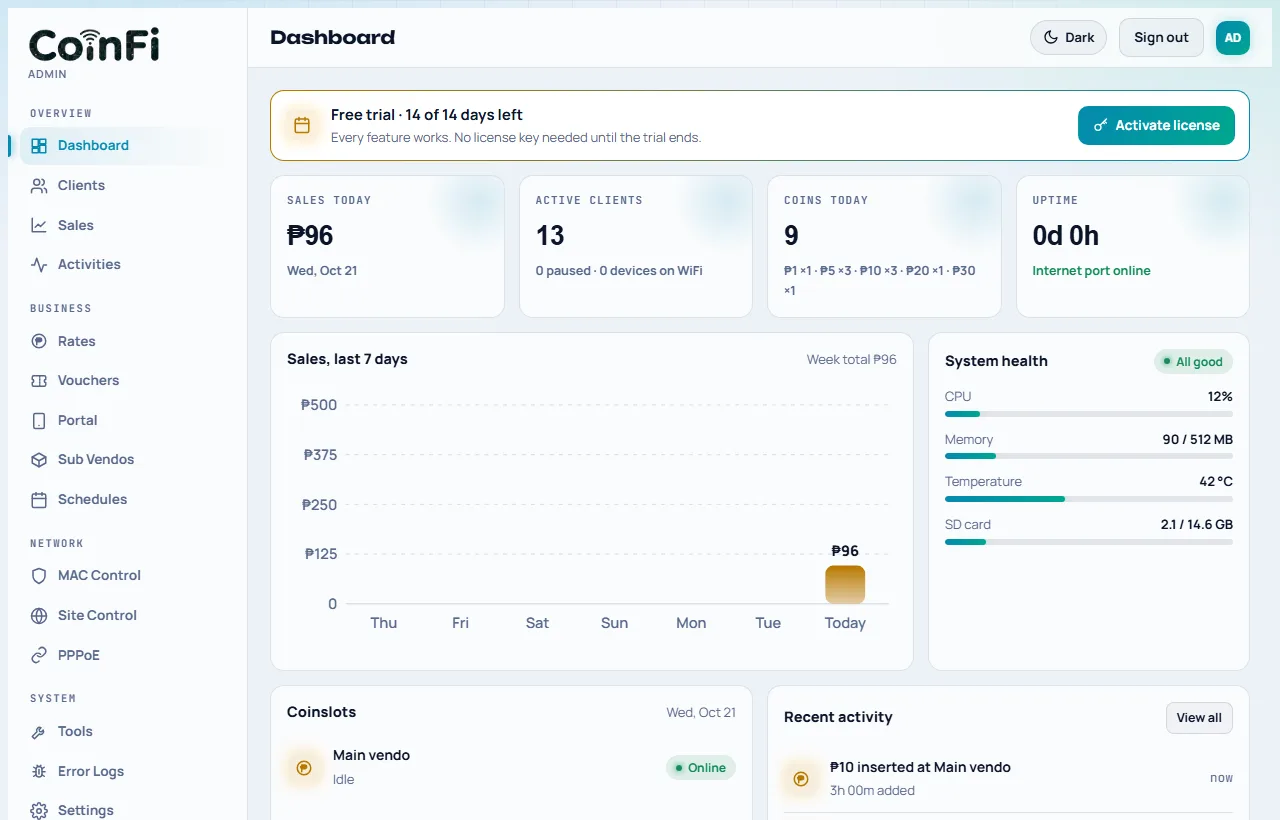Click the Dashboard grid icon in sidebar
The height and width of the screenshot is (820, 1280).
pos(39,146)
